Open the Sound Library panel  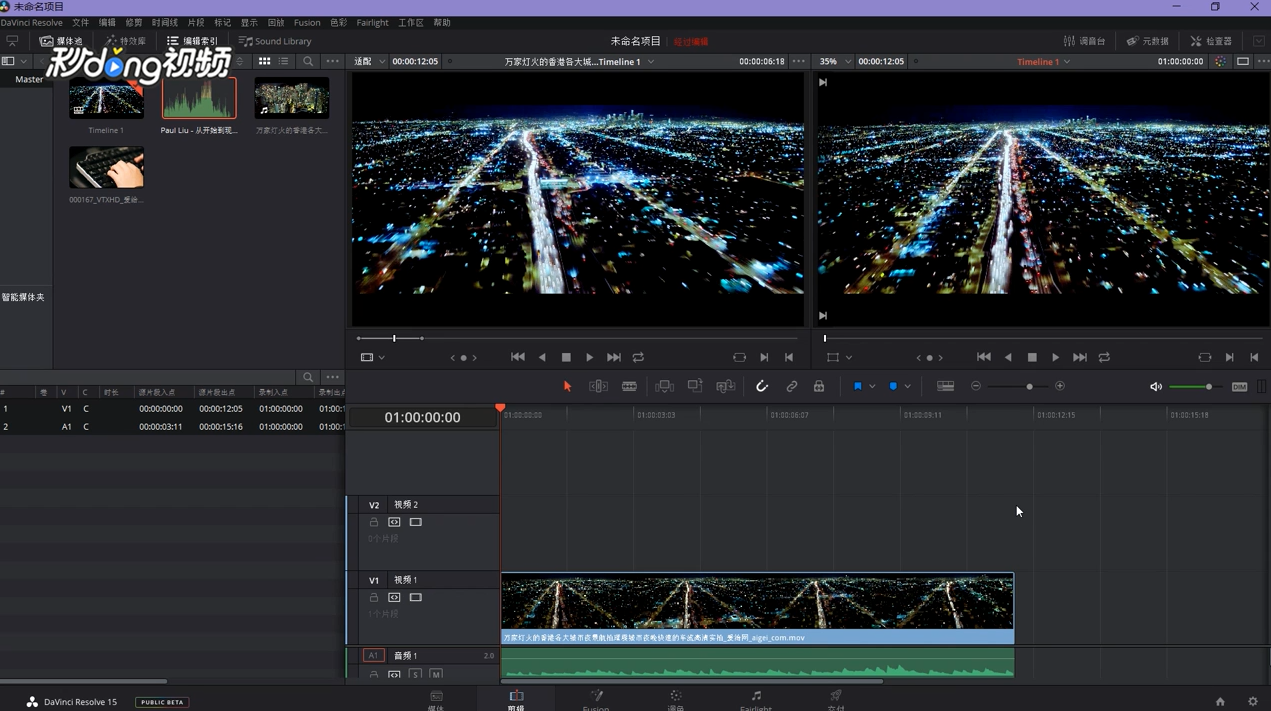pyautogui.click(x=275, y=41)
